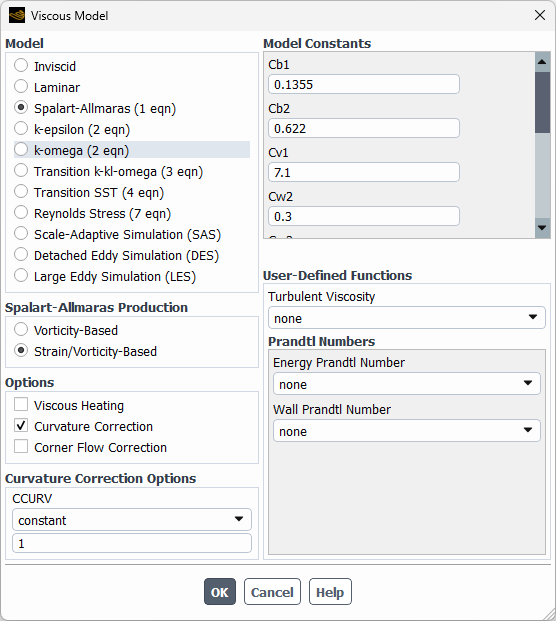Click OK to apply viscous model
This screenshot has height=621, width=556.
220,592
